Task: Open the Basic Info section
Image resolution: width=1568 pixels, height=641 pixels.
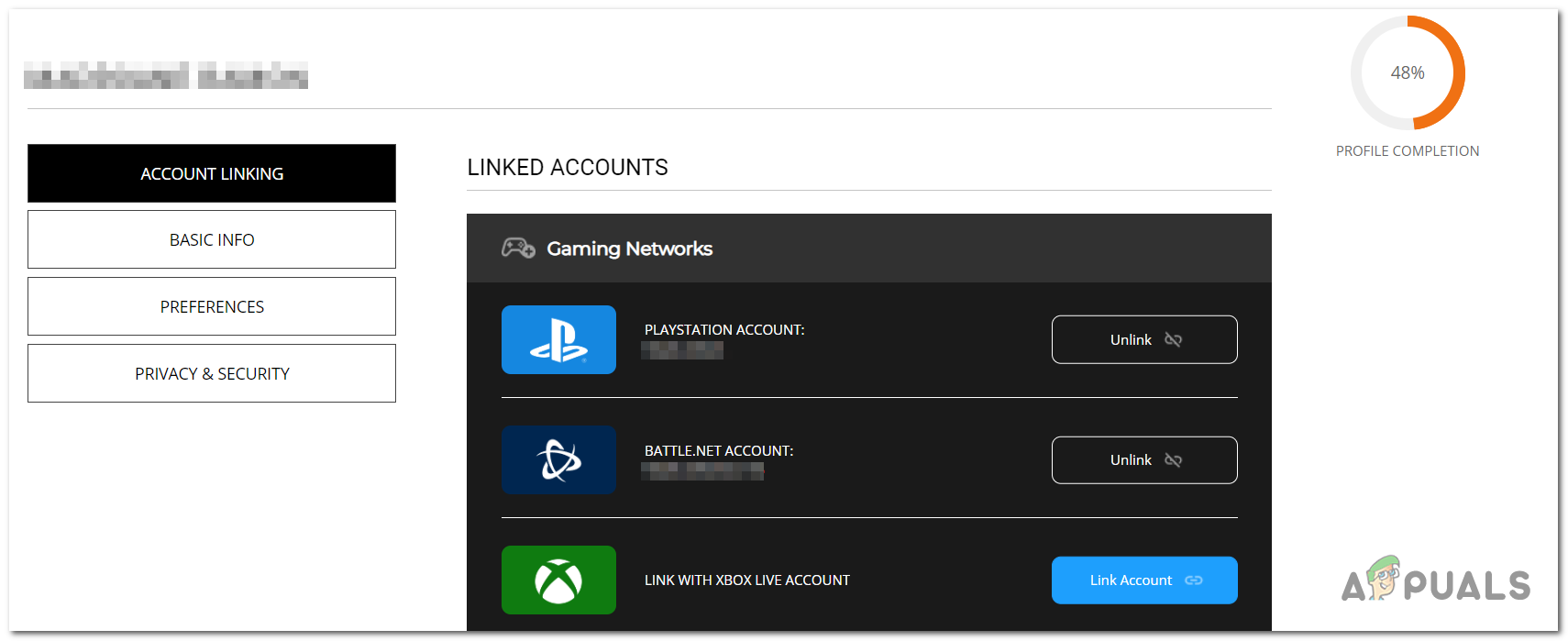Action: [212, 239]
